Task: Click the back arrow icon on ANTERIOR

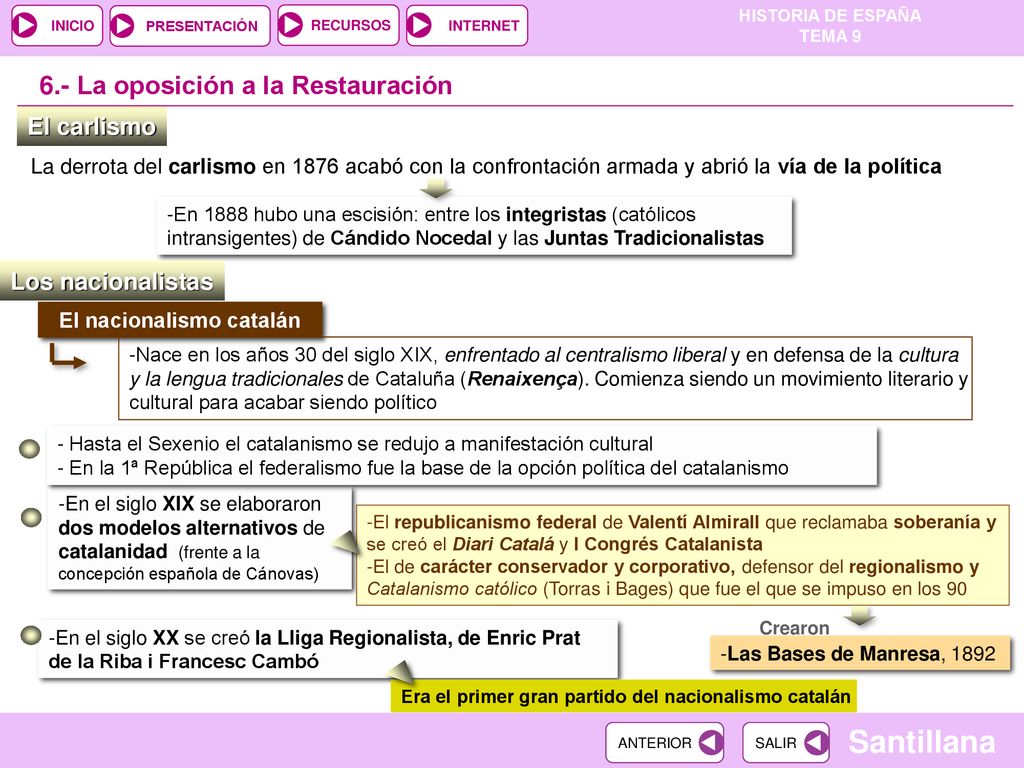Action: point(711,743)
